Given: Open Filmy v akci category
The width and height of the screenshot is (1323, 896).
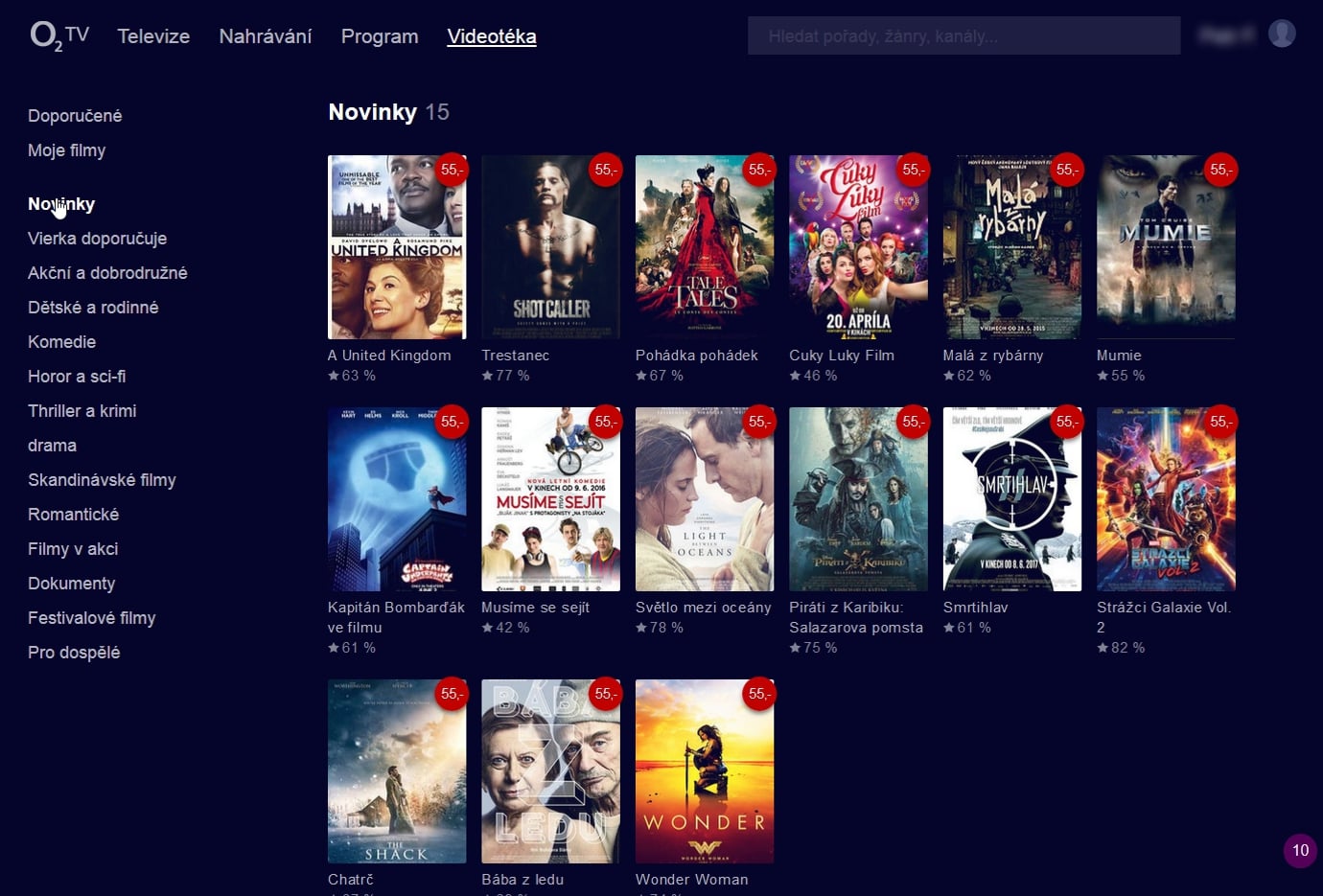Looking at the screenshot, I should point(73,549).
